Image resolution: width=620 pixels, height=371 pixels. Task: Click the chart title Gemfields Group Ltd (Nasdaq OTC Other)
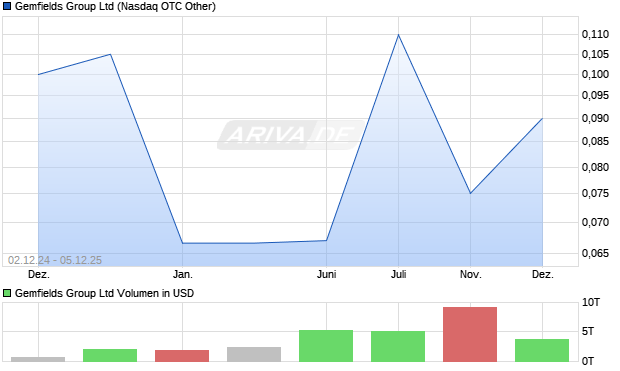click(x=115, y=7)
